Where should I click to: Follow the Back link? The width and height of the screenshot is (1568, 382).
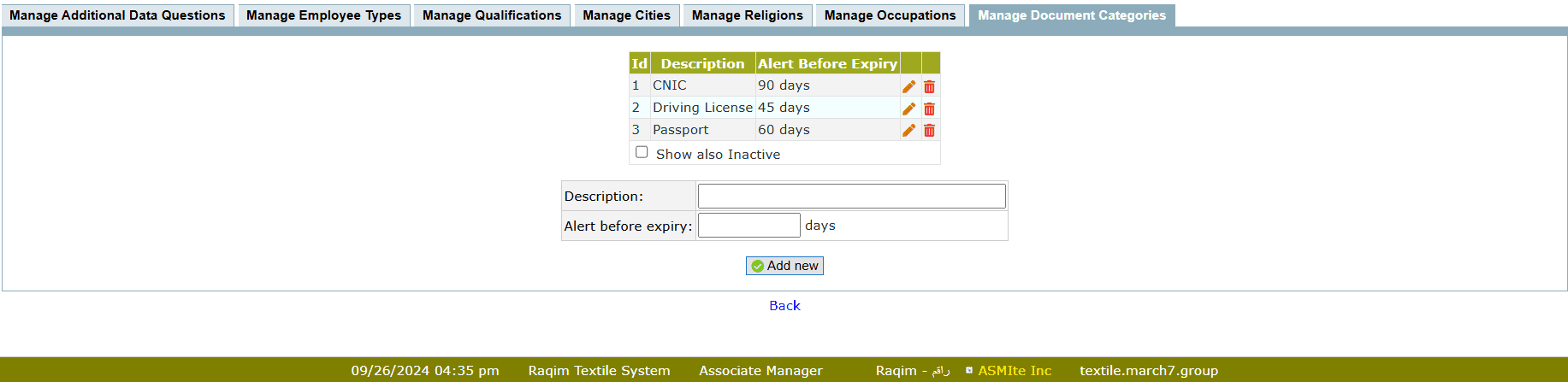pos(784,306)
